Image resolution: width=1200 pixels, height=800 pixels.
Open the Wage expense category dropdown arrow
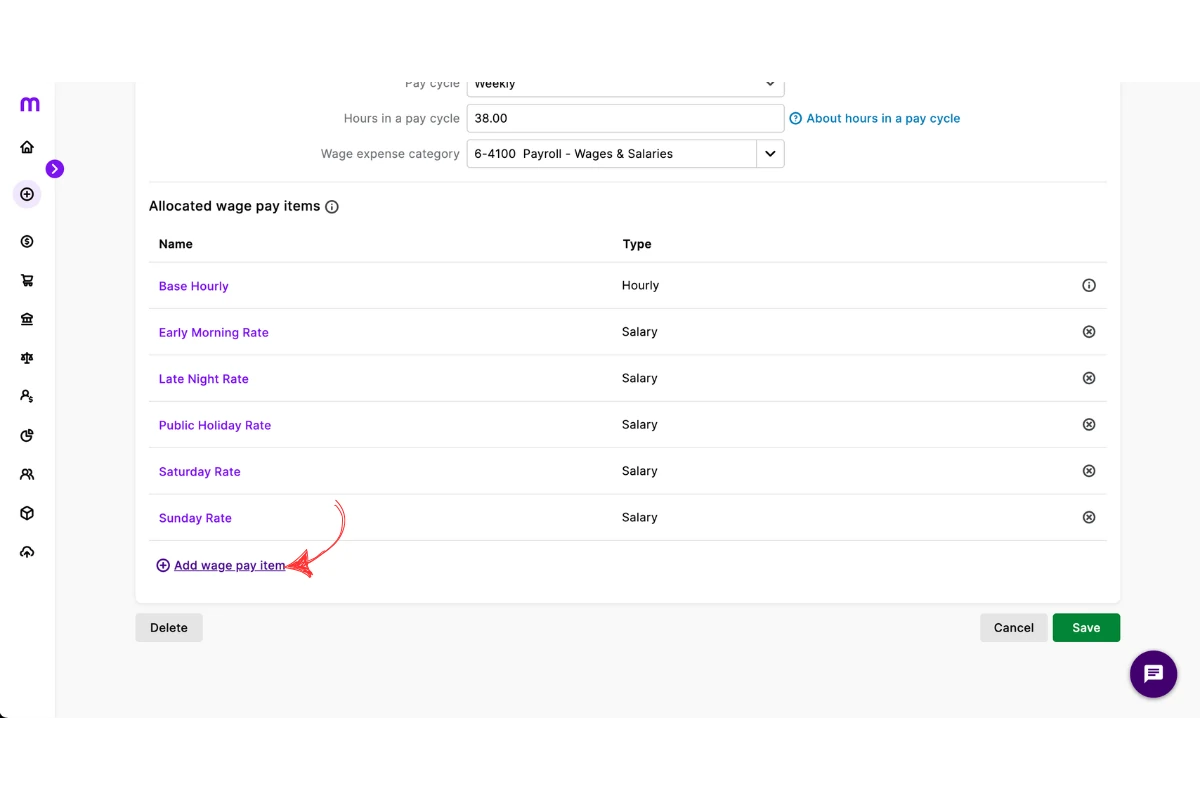(770, 154)
